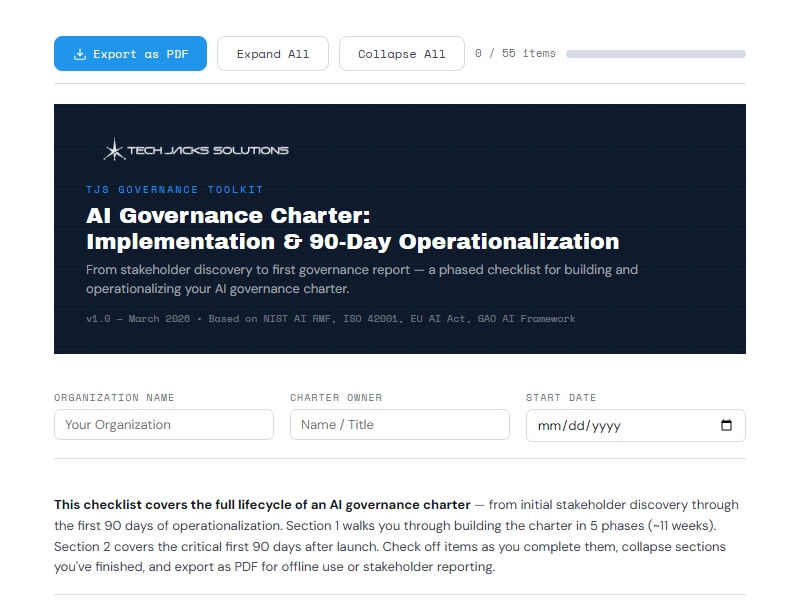This screenshot has height=600, width=800.
Task: Click the Organization Name input field
Action: click(x=163, y=424)
